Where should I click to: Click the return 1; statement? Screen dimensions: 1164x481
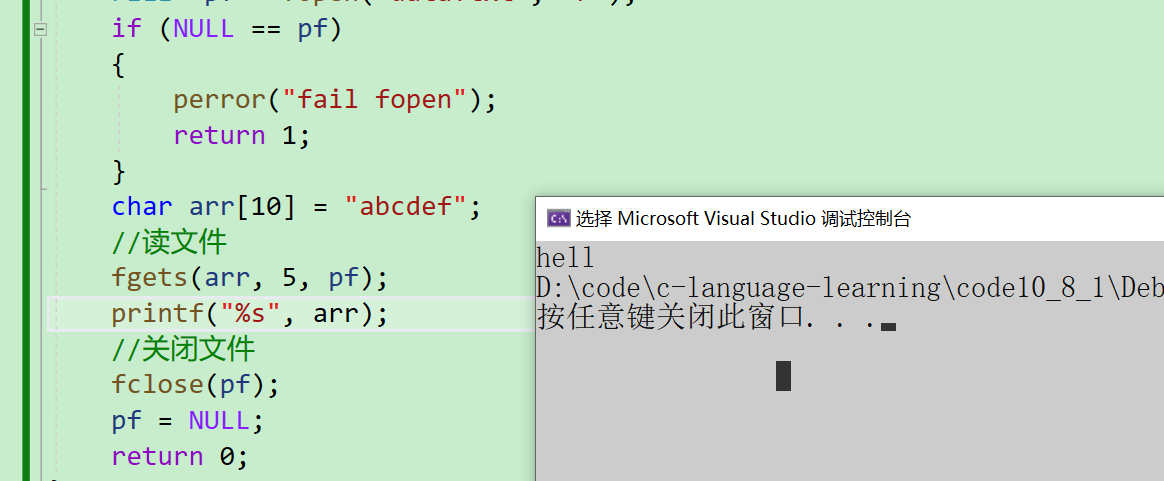coord(241,135)
